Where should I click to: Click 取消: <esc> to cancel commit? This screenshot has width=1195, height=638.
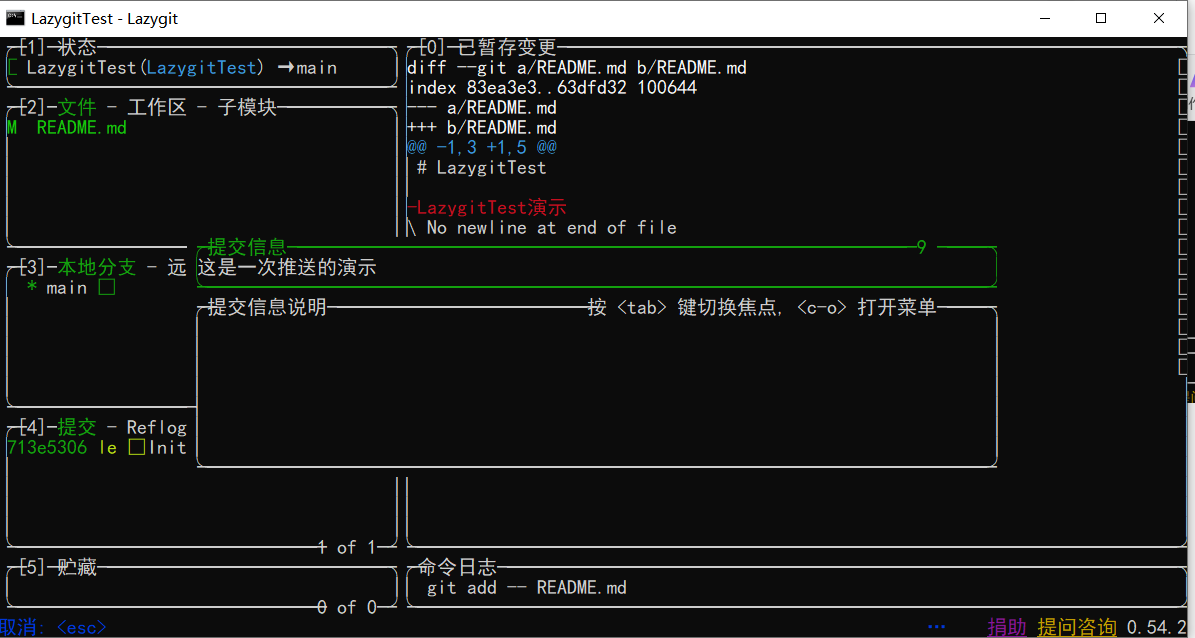tap(53, 627)
